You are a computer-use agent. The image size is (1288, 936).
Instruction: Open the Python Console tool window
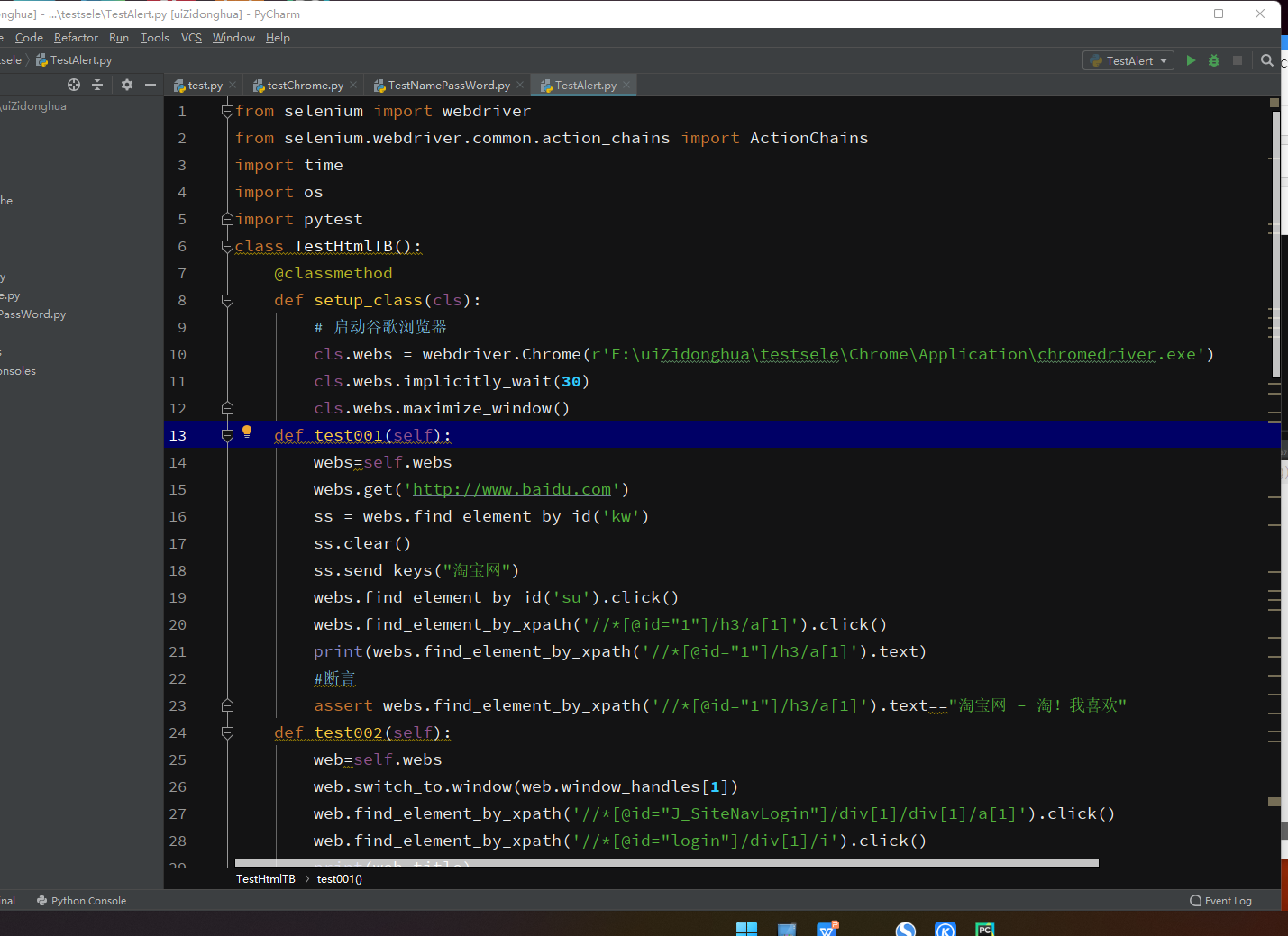tap(81, 901)
